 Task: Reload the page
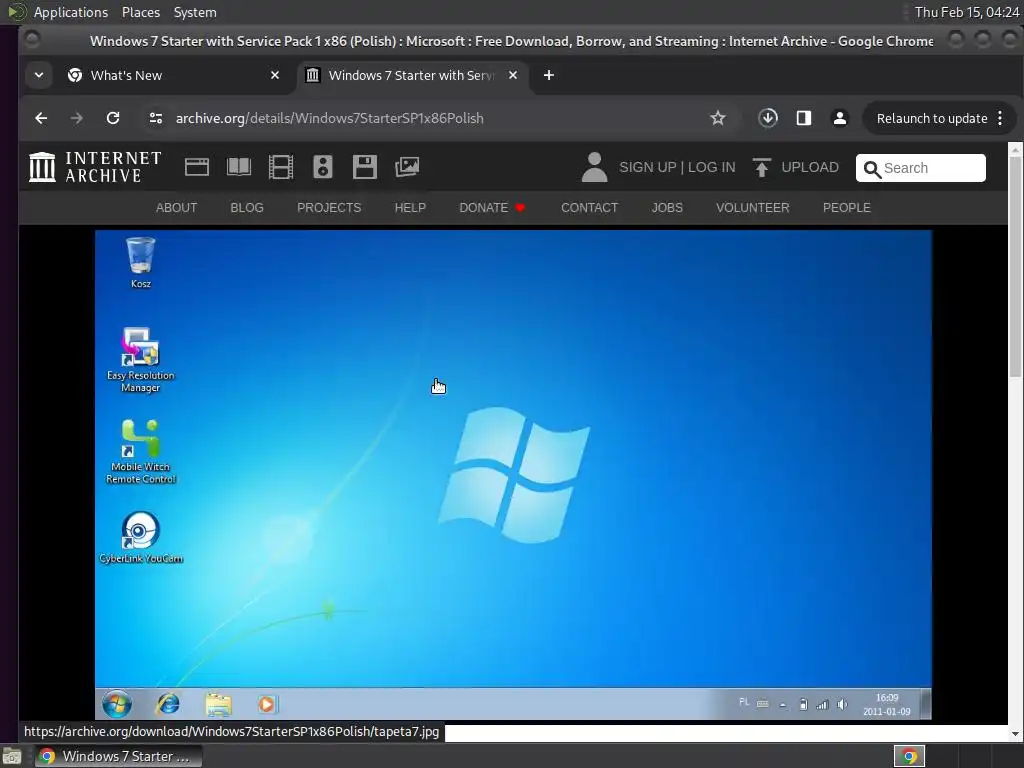click(113, 118)
